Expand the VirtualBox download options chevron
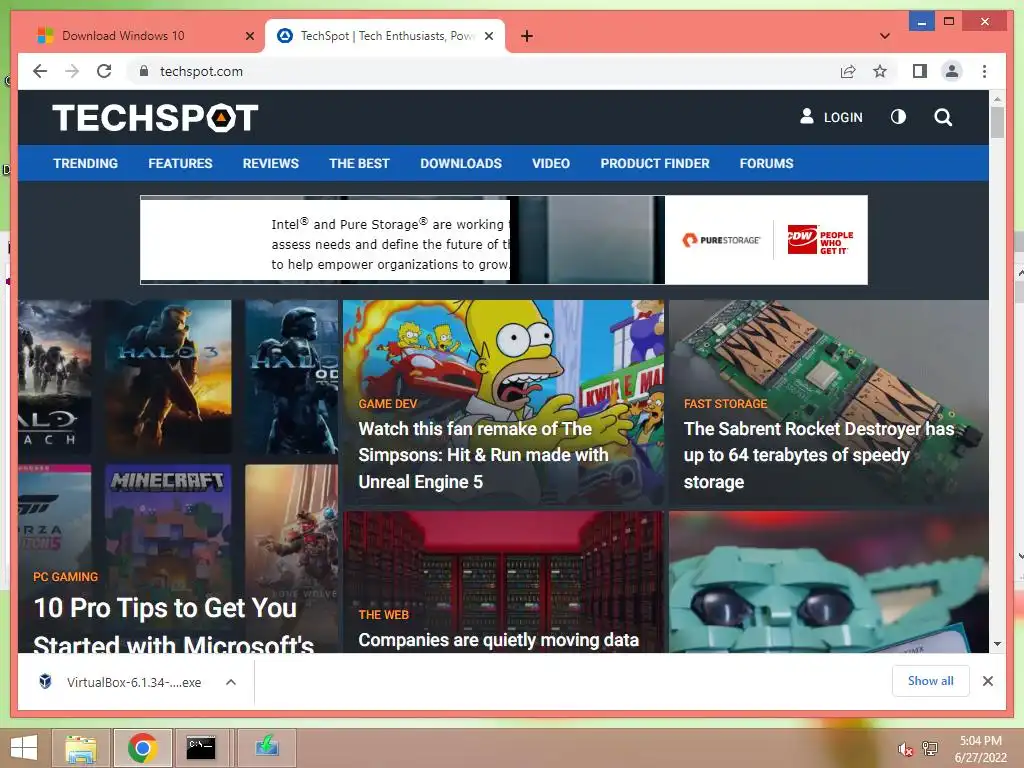Viewport: 1024px width, 768px height. (231, 682)
